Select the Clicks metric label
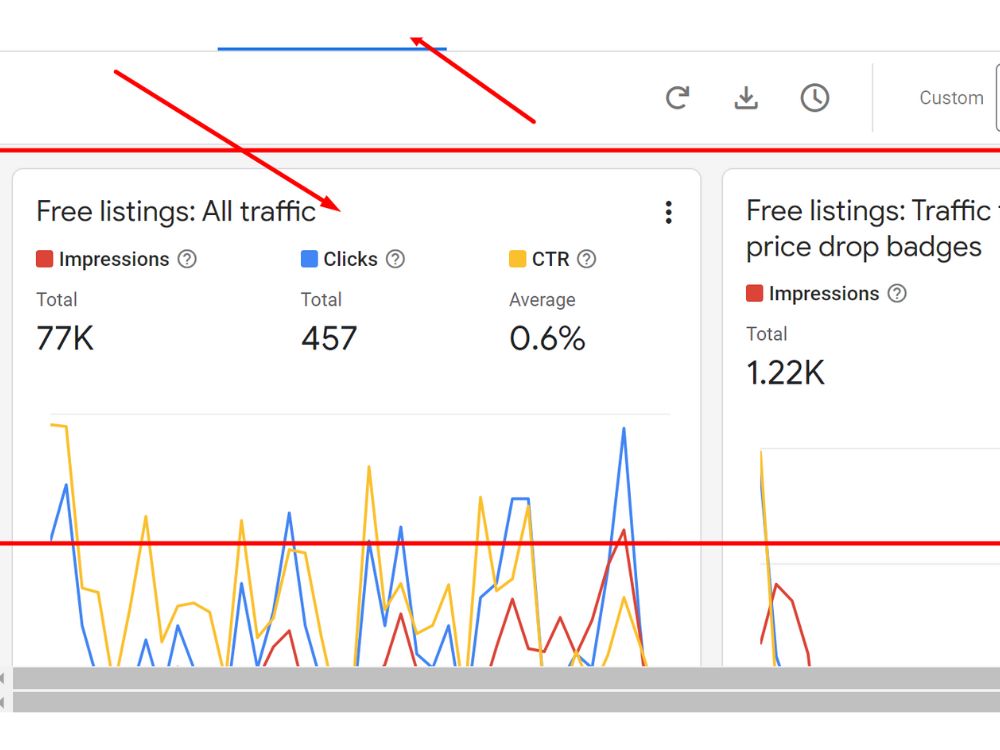This screenshot has width=1000, height=750. click(350, 259)
